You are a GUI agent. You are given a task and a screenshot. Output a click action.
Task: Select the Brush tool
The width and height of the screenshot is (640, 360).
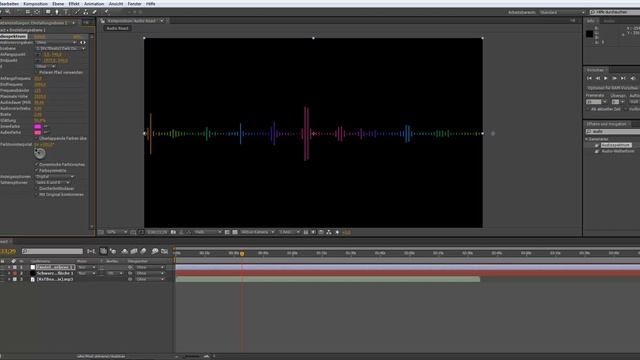tap(76, 12)
